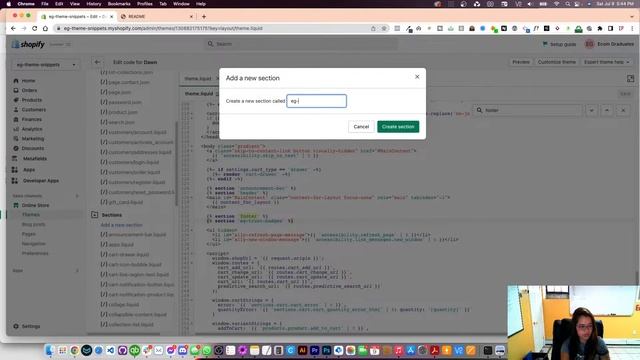
Task: Open Analytics in the sidebar
Action: tap(32, 129)
